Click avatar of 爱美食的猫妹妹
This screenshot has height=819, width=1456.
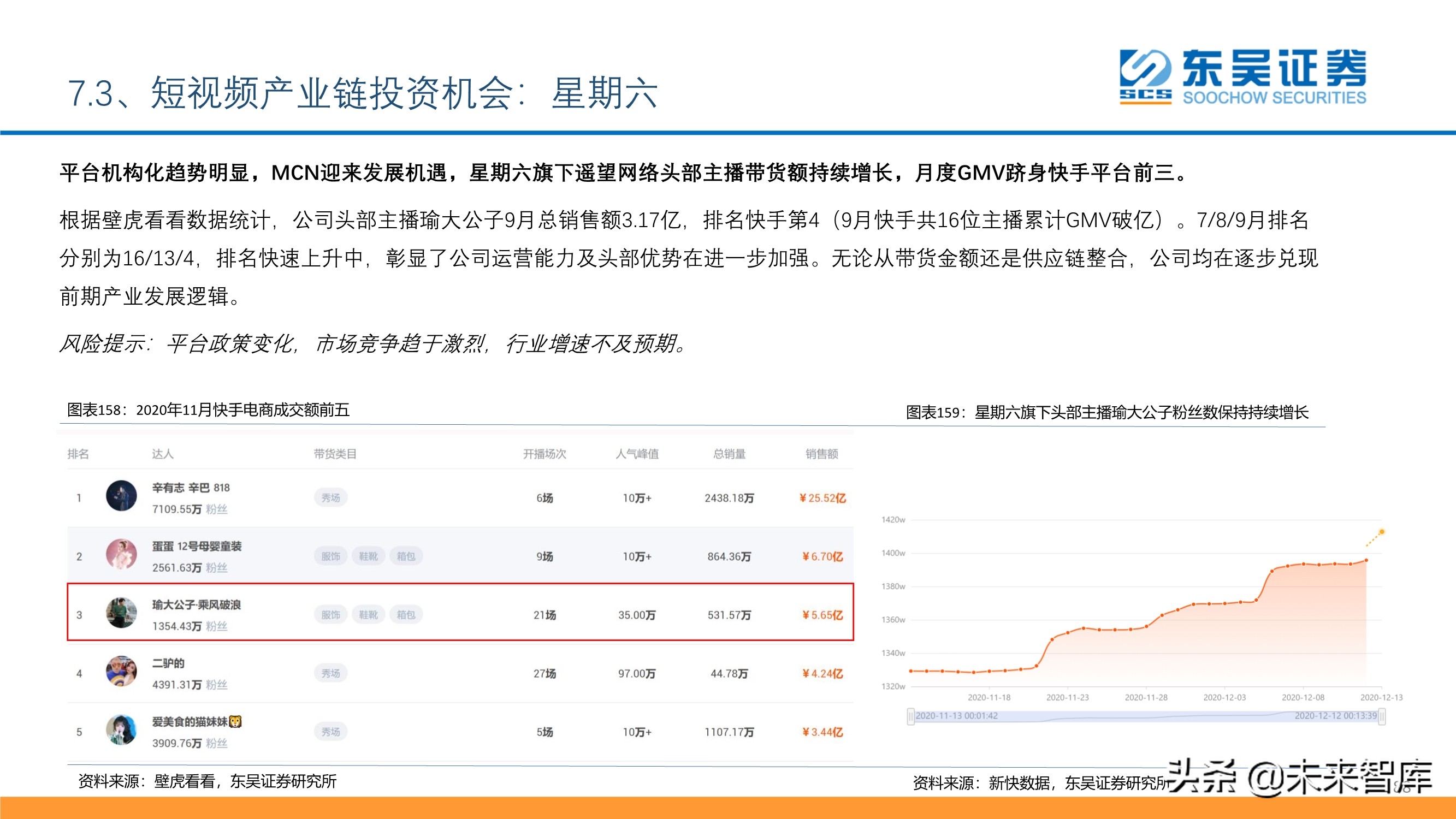[x=122, y=729]
